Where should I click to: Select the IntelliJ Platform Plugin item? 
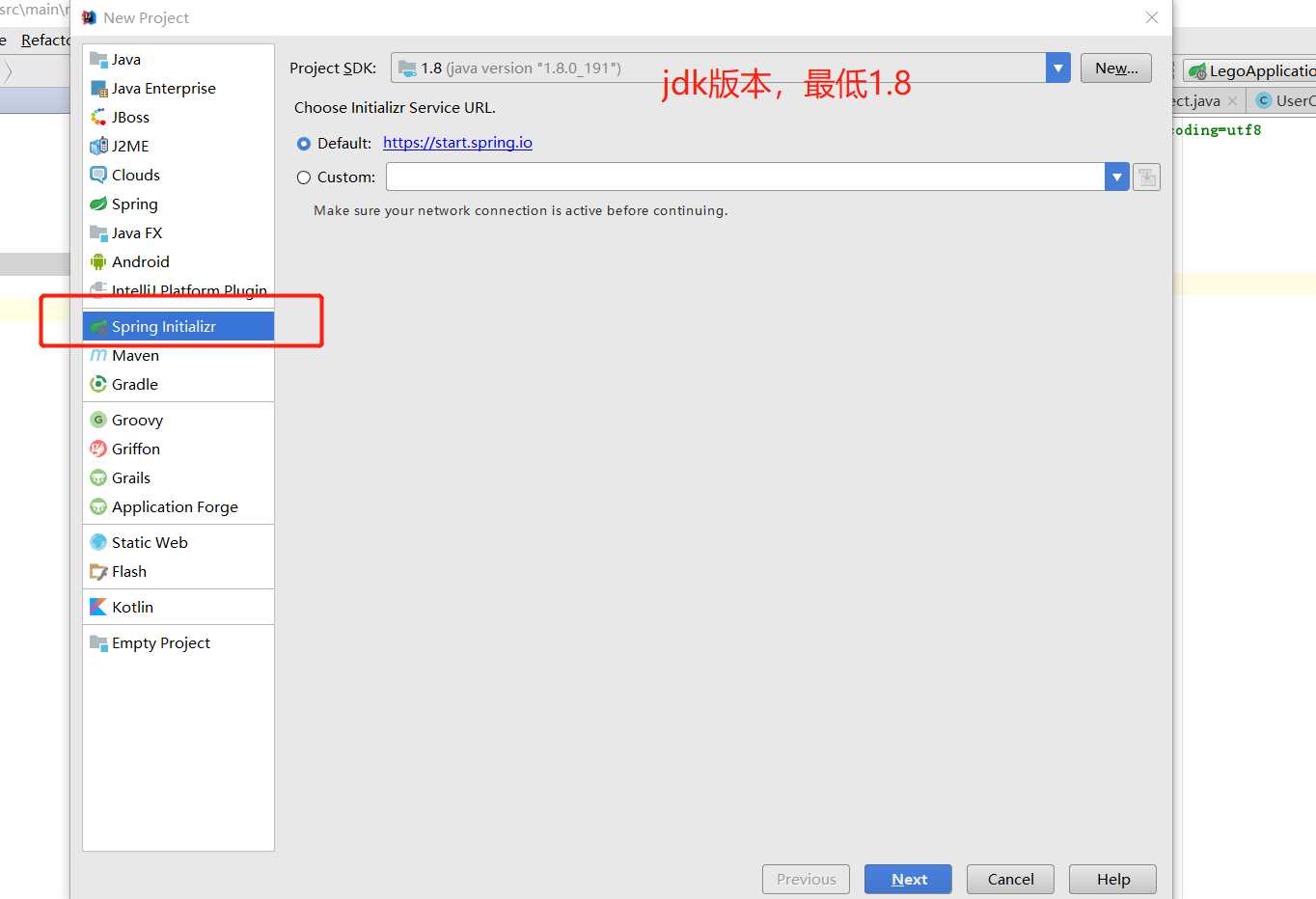point(178,291)
